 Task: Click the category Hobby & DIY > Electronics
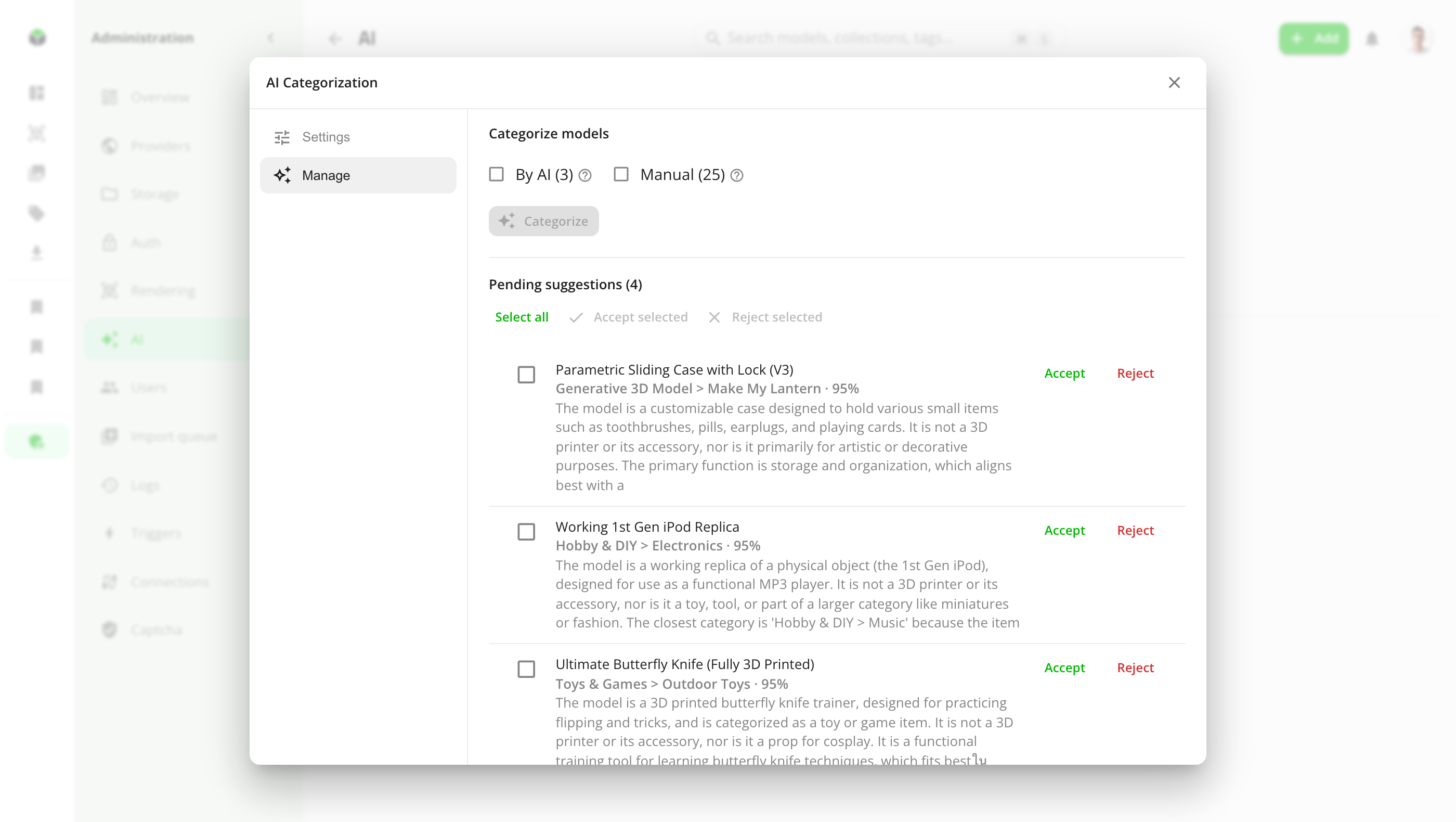(x=639, y=546)
